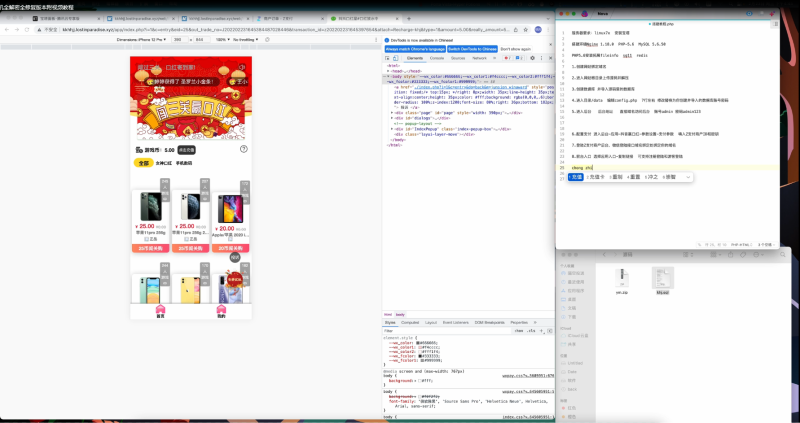Reload the page with the refresh icon
800x423 pixels.
pos(27,30)
